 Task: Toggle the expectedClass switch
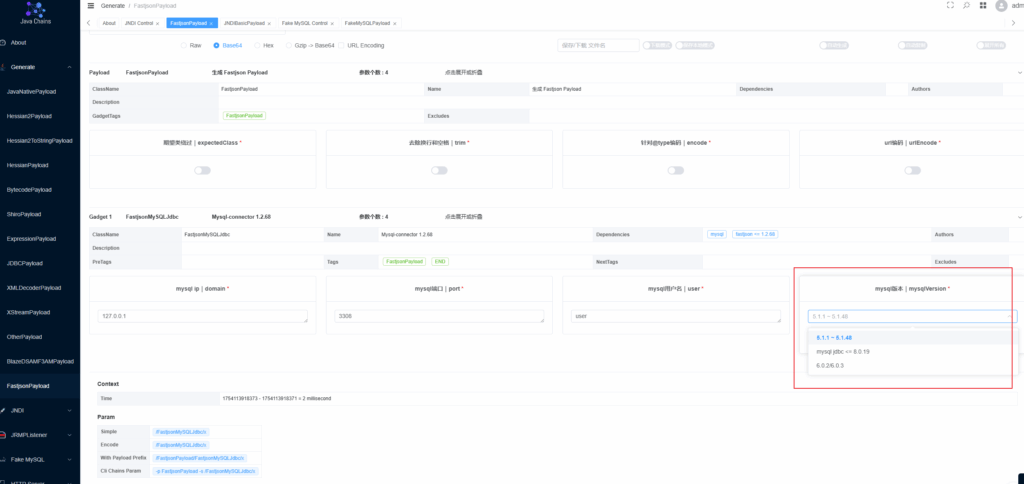click(x=202, y=171)
